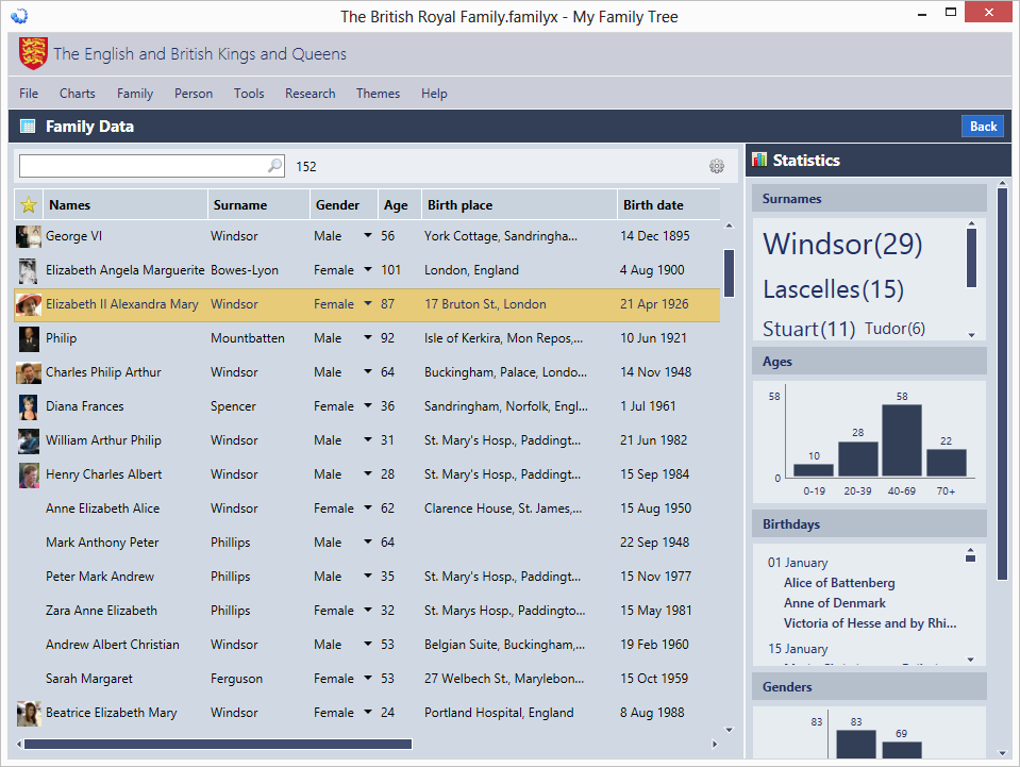The image size is (1020, 767).
Task: Click Birthdays list scroll up arrow
Action: click(x=971, y=550)
